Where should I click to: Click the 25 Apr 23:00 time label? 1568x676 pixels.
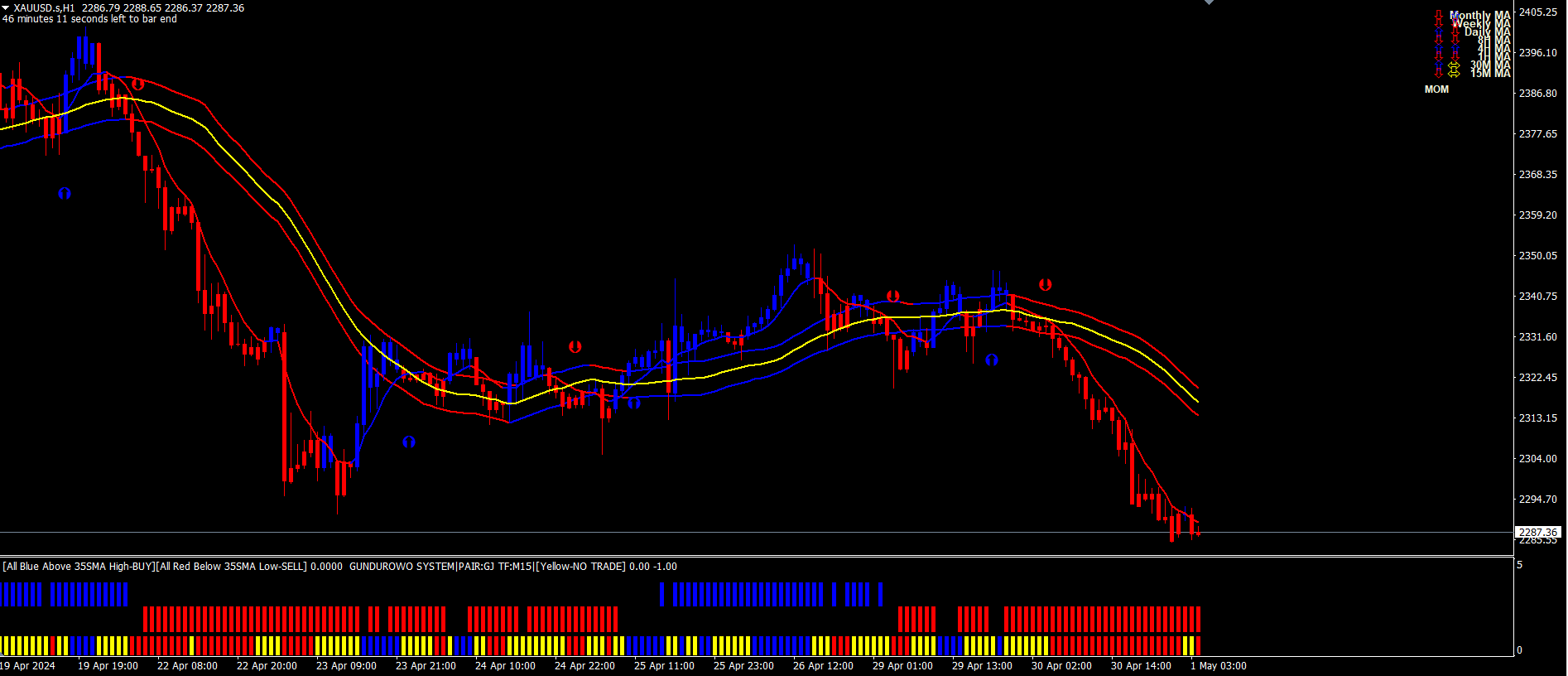(743, 666)
